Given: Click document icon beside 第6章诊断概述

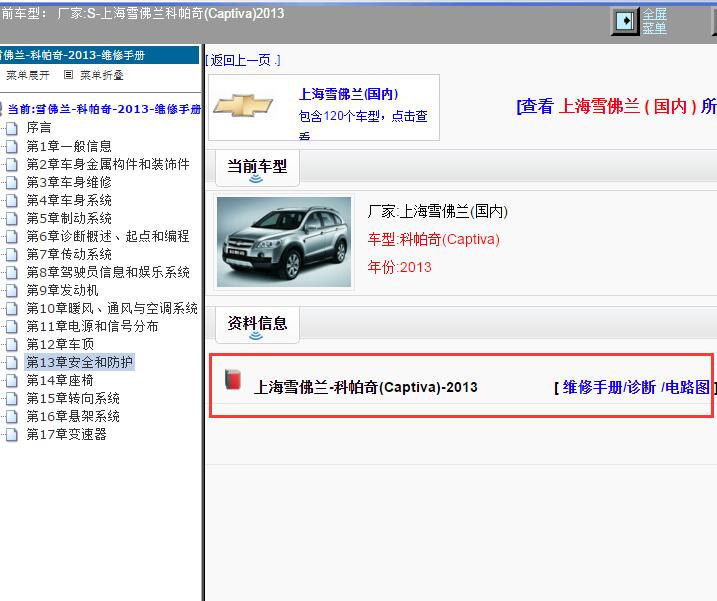Looking at the screenshot, I should (x=12, y=236).
